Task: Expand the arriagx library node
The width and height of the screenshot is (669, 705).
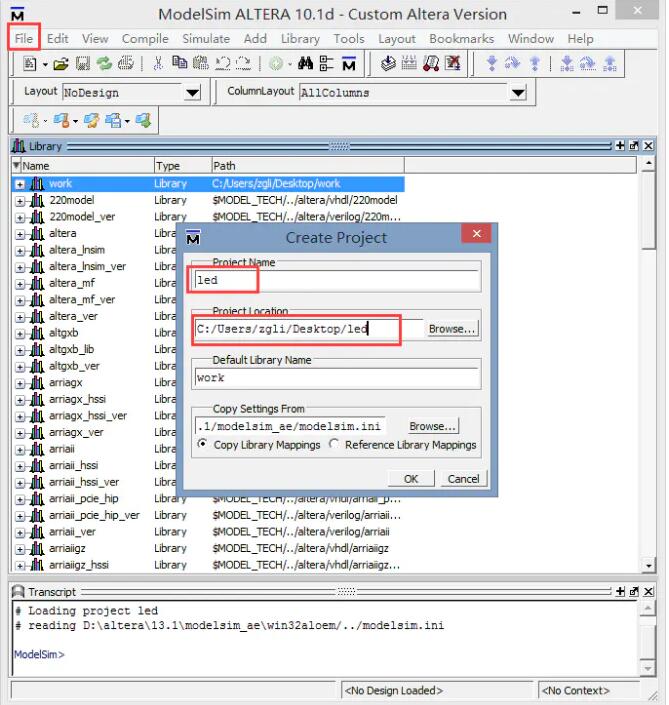Action: click(x=20, y=384)
